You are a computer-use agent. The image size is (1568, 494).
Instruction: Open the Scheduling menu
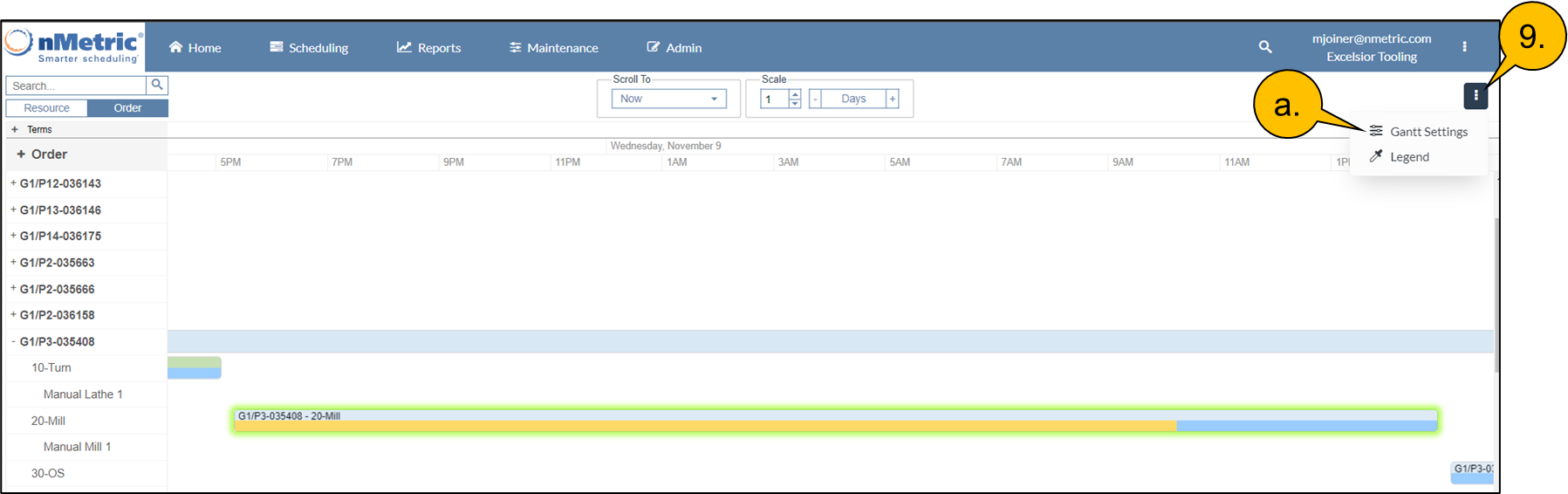tap(309, 47)
